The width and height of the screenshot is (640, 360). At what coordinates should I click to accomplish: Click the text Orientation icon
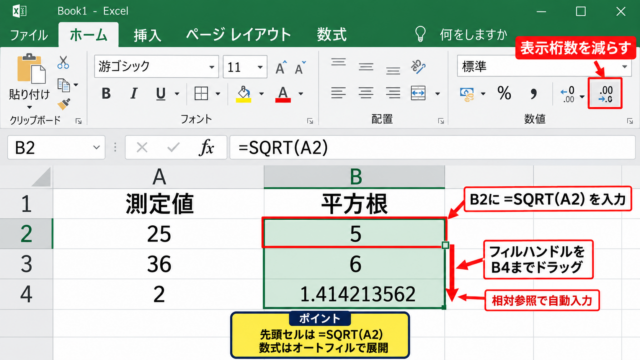tap(418, 67)
